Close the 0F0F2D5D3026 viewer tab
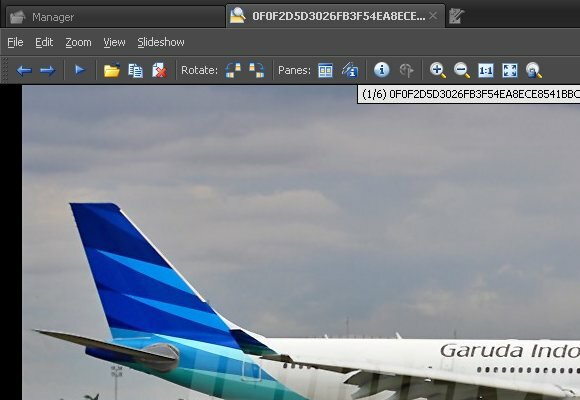 pyautogui.click(x=433, y=16)
